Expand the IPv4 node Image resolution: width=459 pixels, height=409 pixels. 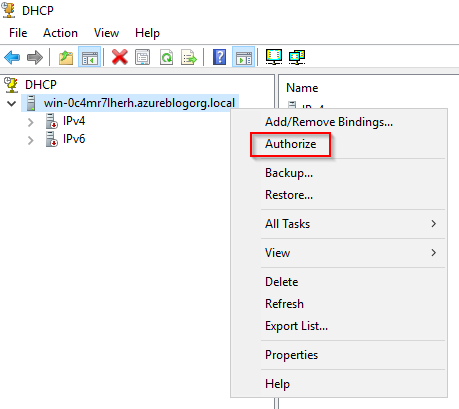coord(31,122)
